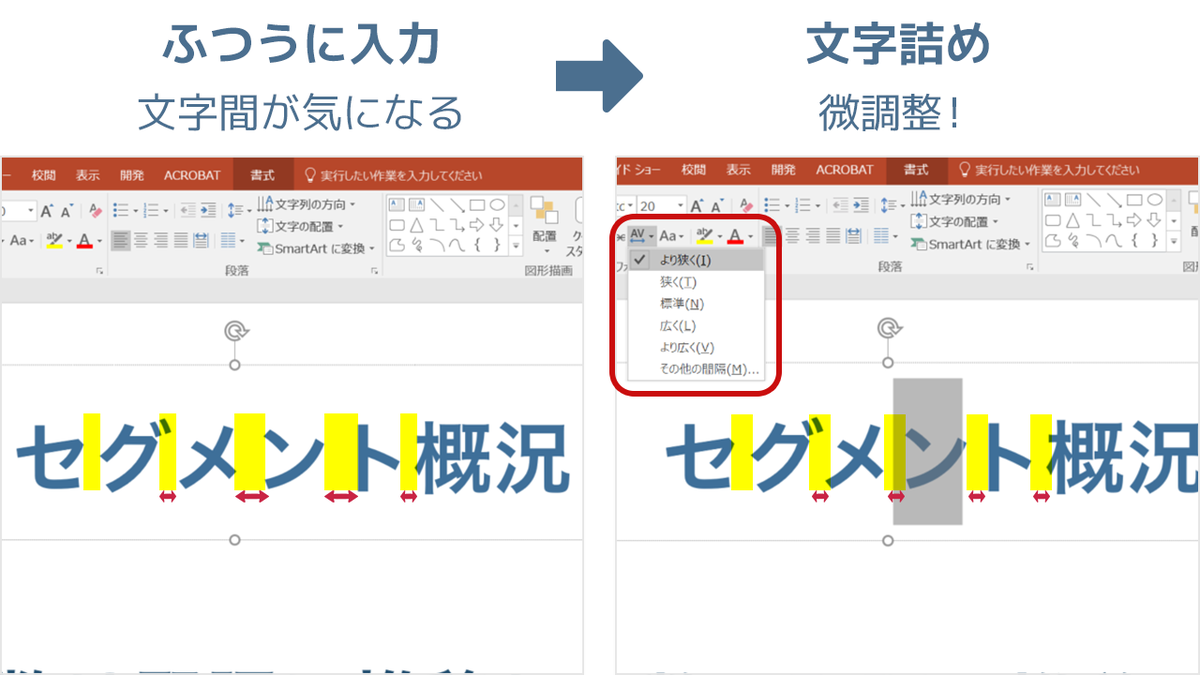The width and height of the screenshot is (1200, 675).
Task: Choose 標準(N) from the spacing menu
Action: click(685, 303)
